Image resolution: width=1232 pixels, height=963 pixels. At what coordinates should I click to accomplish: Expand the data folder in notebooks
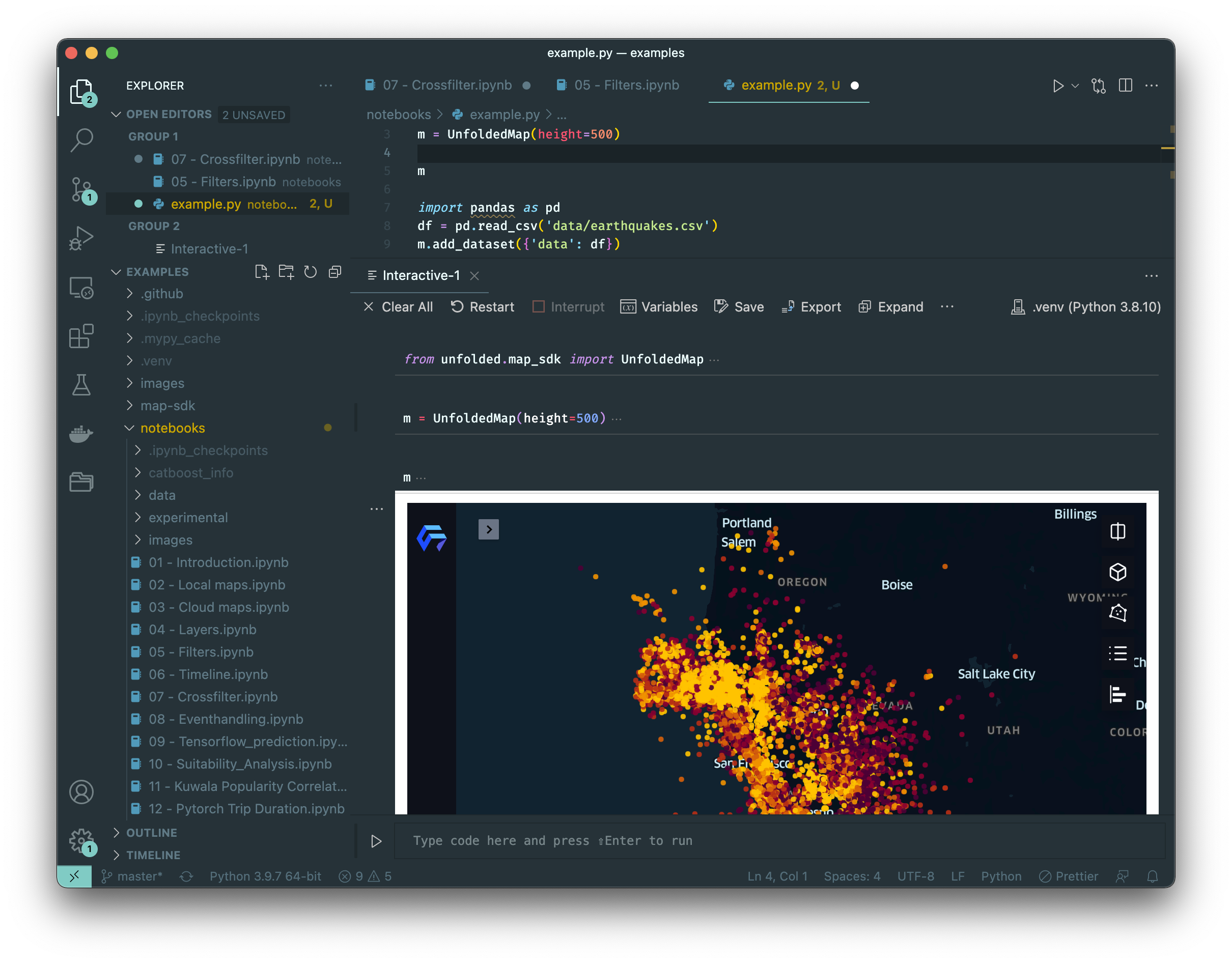162,495
